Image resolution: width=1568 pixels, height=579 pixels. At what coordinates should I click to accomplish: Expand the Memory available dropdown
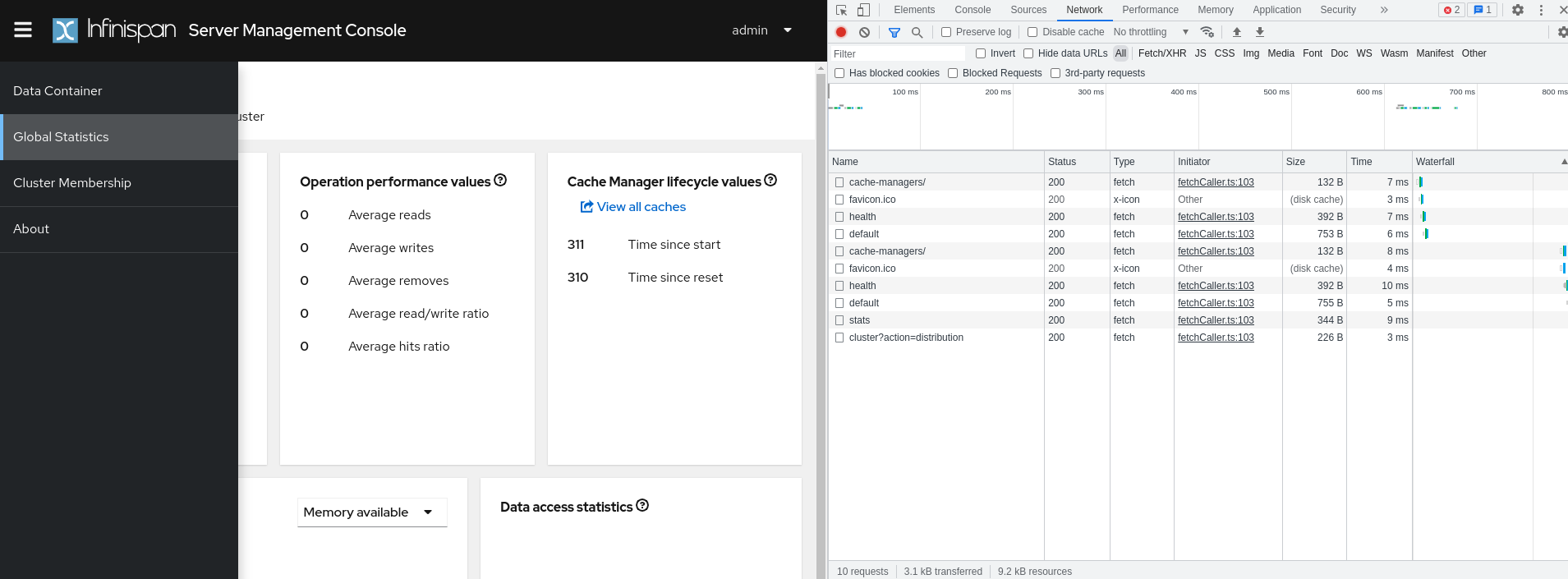coord(371,512)
